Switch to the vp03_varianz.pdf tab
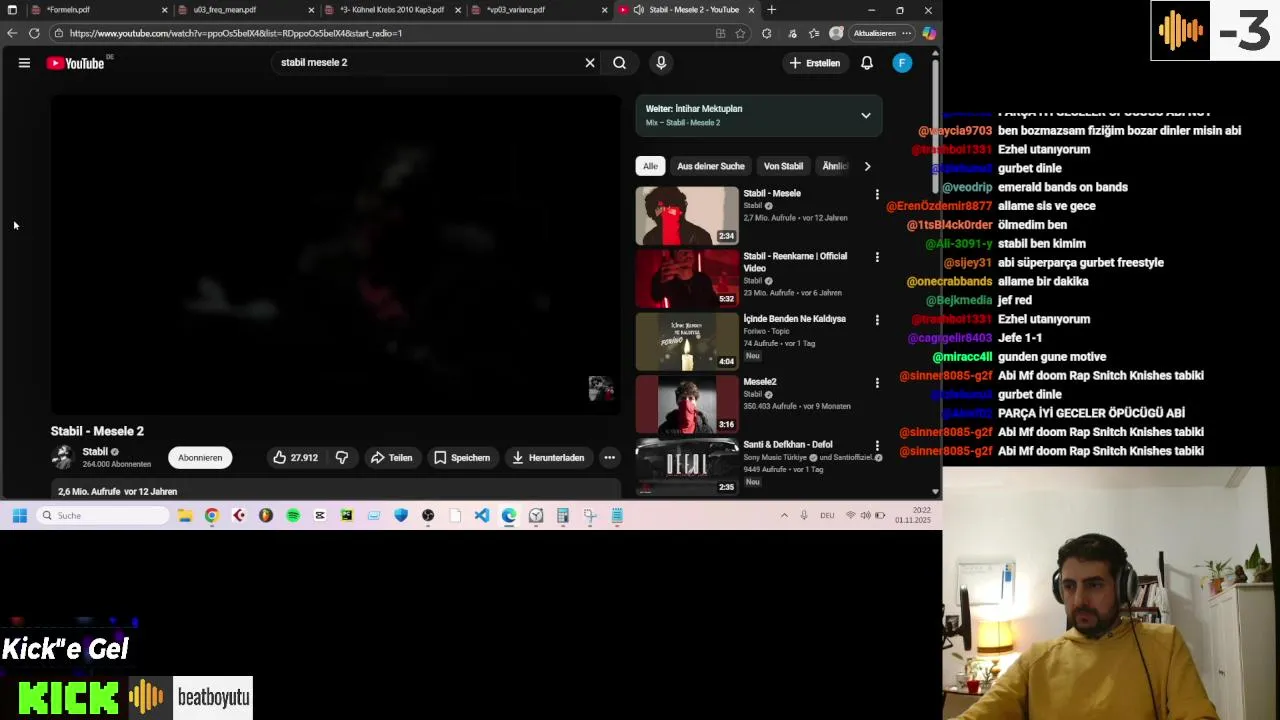 pyautogui.click(x=540, y=10)
